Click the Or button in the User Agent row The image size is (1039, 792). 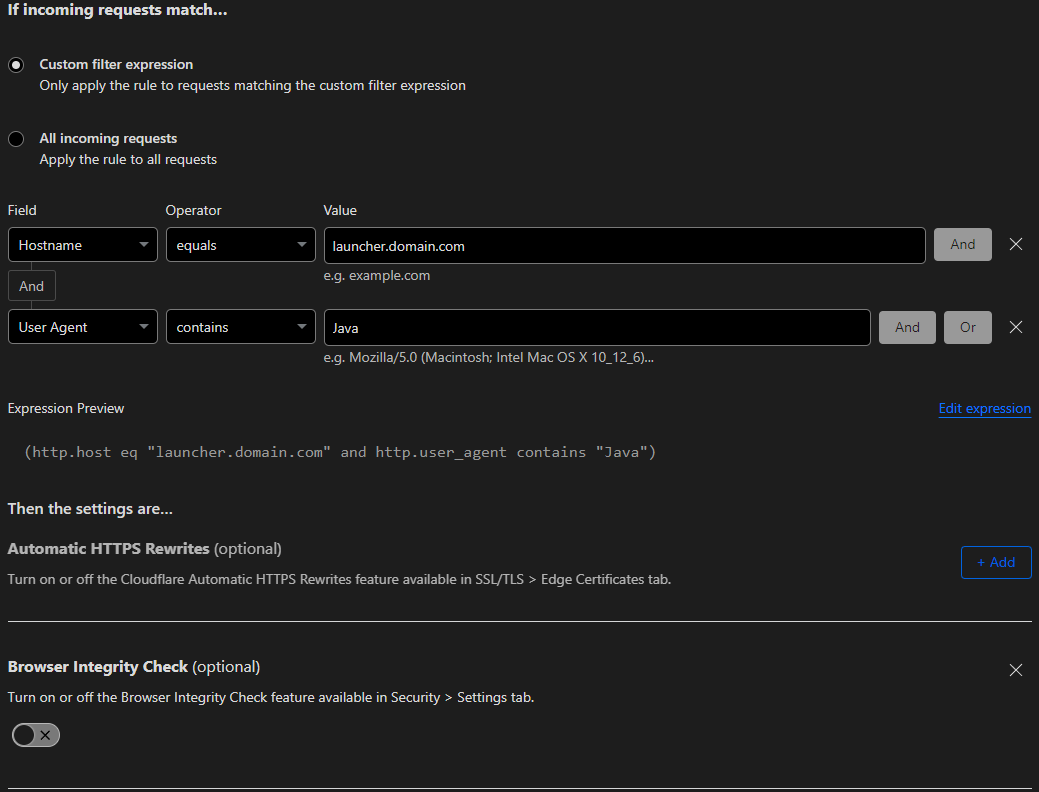pyautogui.click(x=967, y=327)
